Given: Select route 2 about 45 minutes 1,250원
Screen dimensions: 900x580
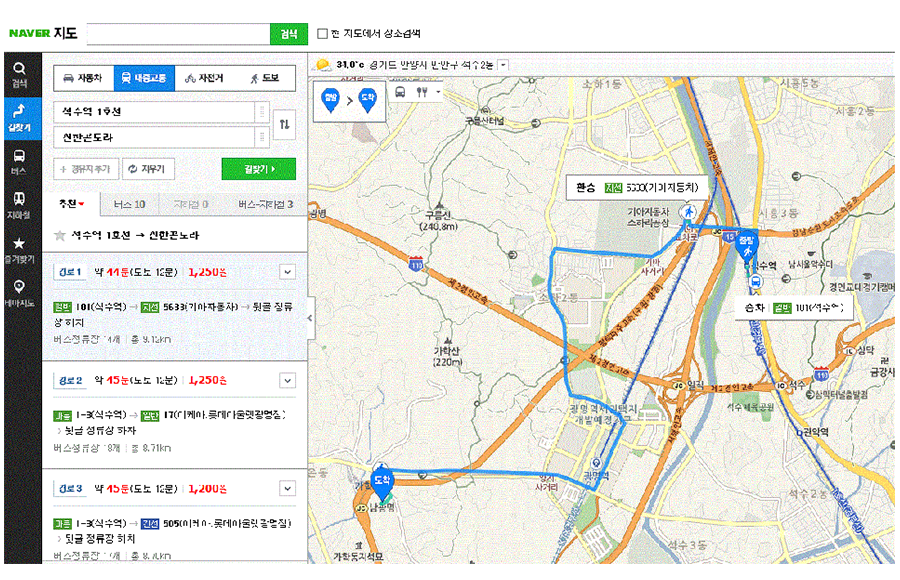Looking at the screenshot, I should click(x=175, y=415).
